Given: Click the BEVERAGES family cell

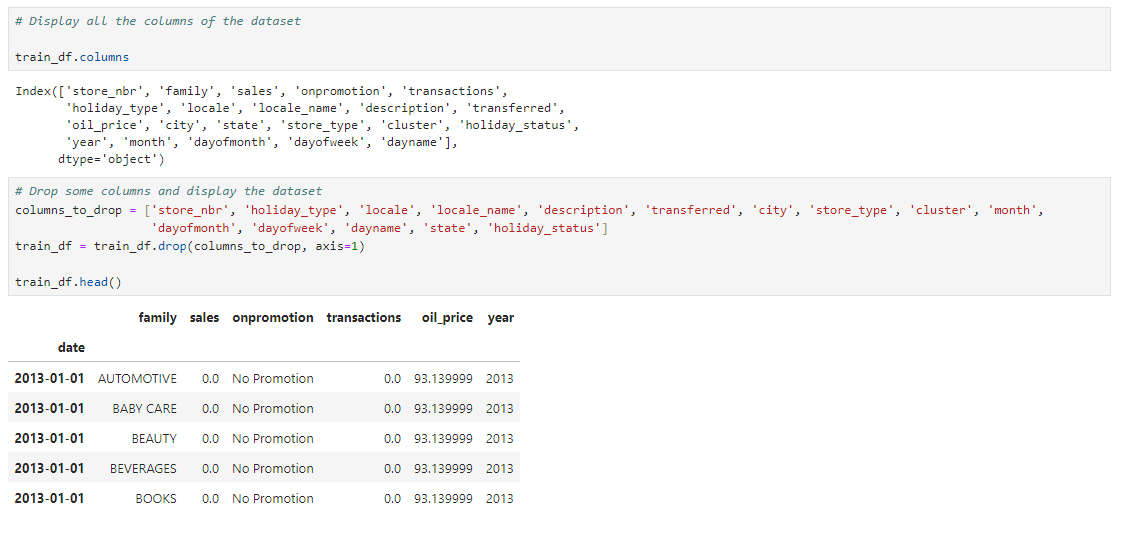Looking at the screenshot, I should (x=143, y=468).
